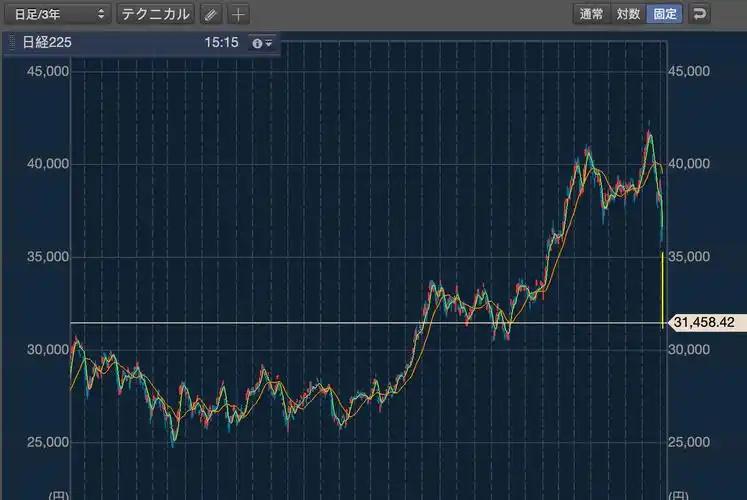747x500 pixels.
Task: Click the left-axis 35,000 label
Action: [x=48, y=256]
